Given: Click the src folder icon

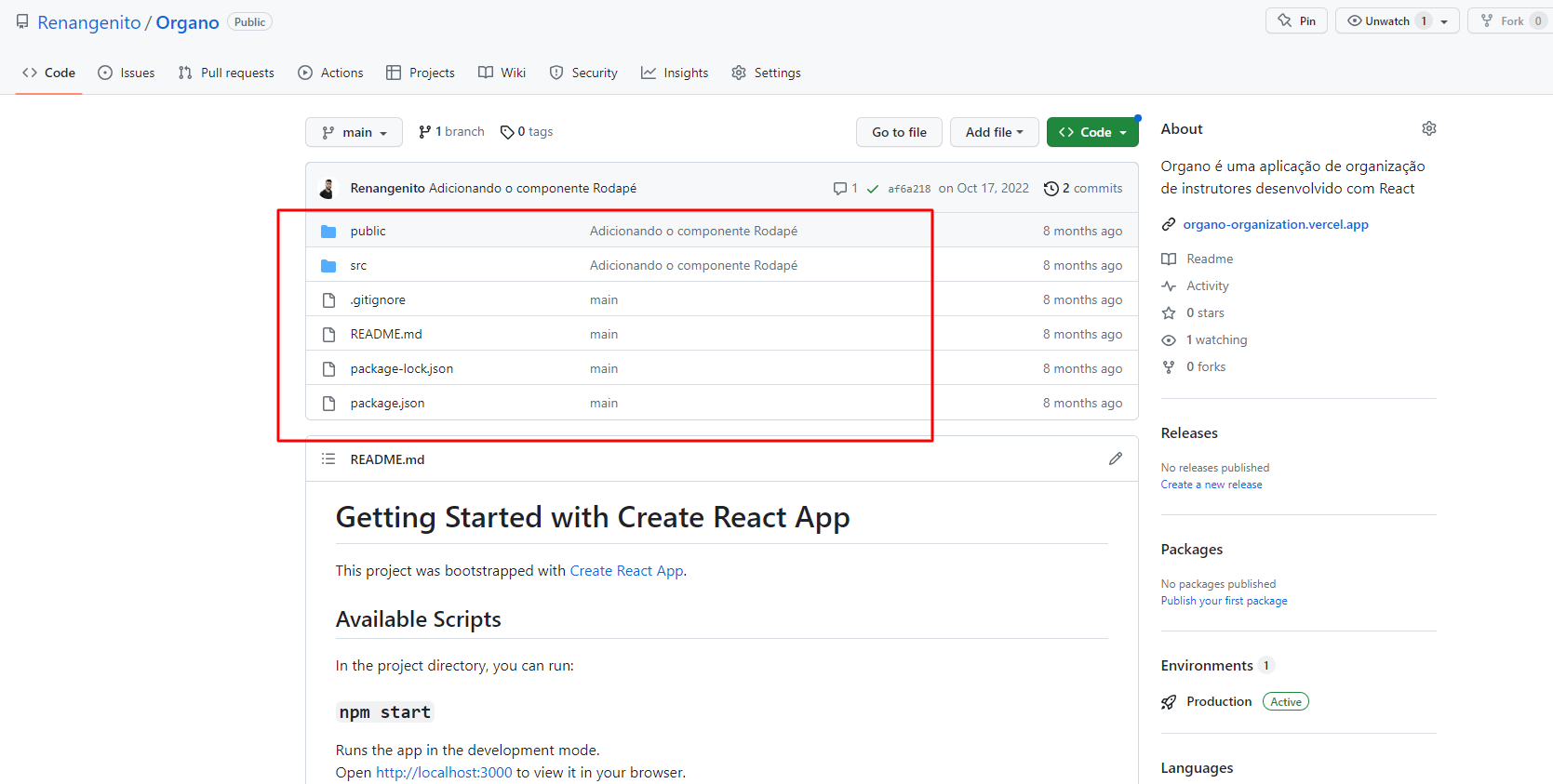Looking at the screenshot, I should point(328,265).
